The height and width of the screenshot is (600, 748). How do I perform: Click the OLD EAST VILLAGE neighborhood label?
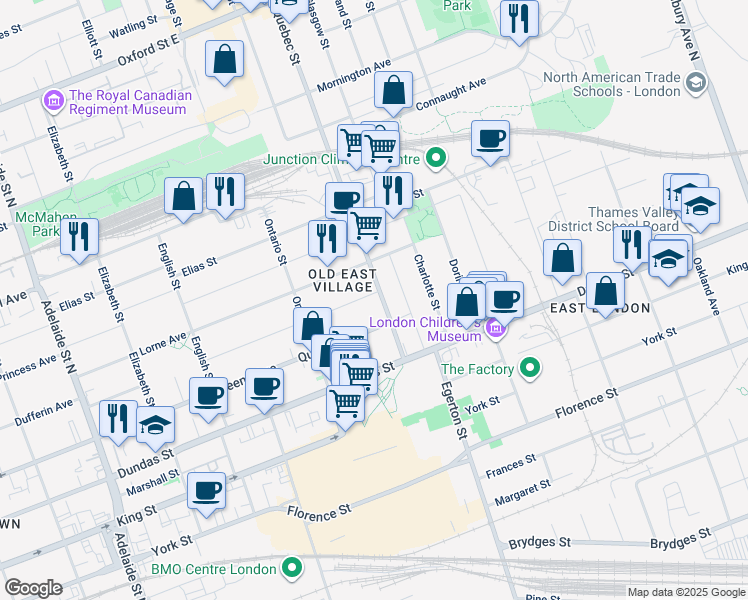343,280
